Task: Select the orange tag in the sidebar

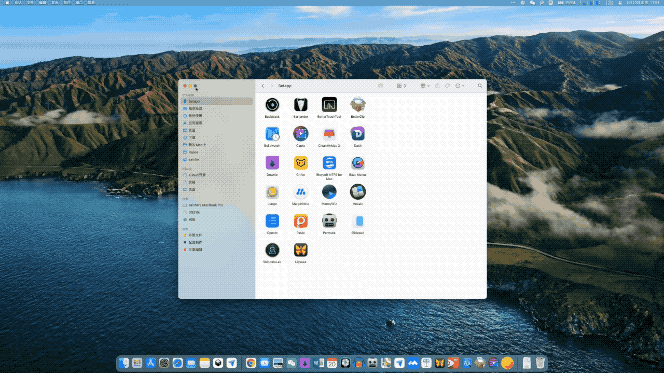Action: coord(217,250)
